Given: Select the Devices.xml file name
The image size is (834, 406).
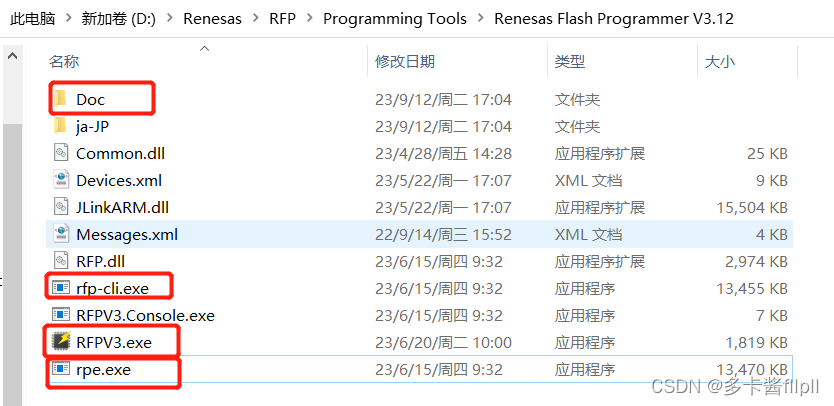Looking at the screenshot, I should [x=119, y=181].
